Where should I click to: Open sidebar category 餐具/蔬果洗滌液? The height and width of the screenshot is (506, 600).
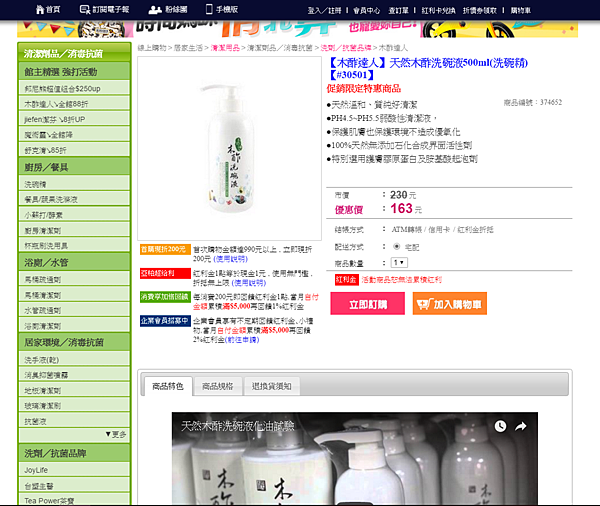pos(74,199)
